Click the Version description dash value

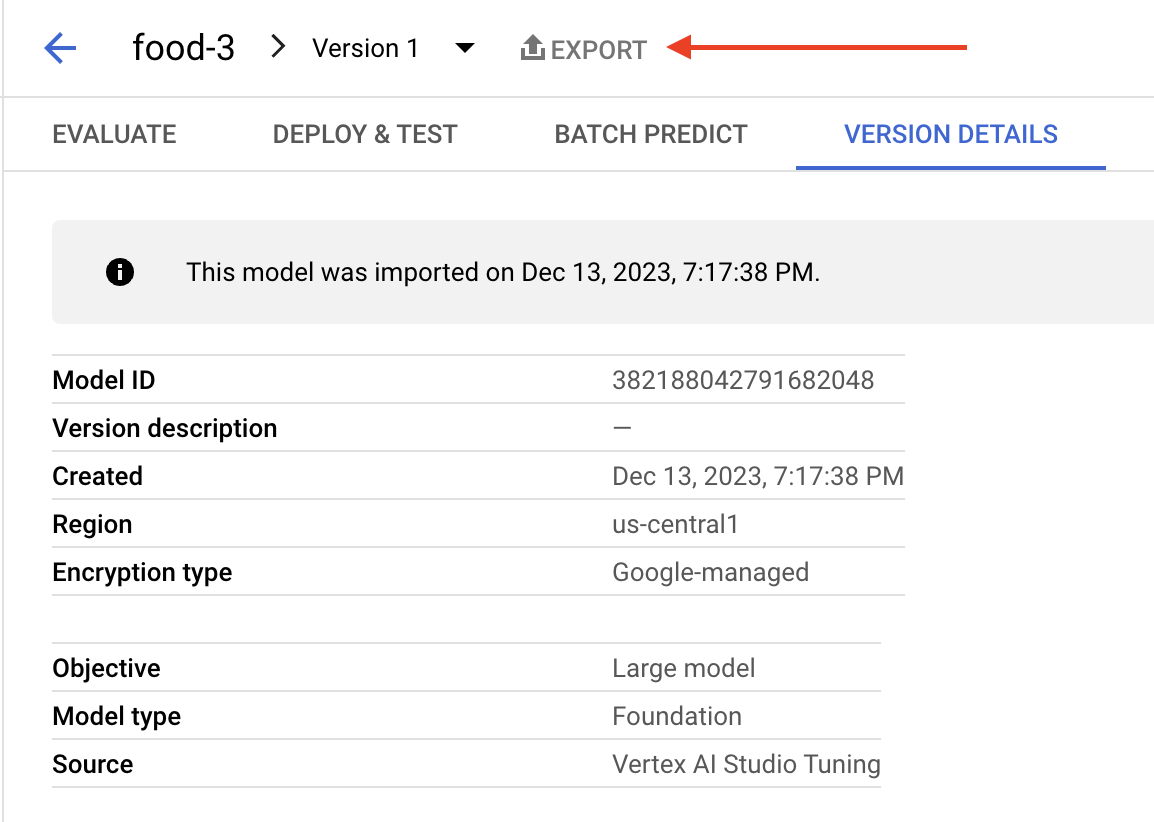click(622, 428)
